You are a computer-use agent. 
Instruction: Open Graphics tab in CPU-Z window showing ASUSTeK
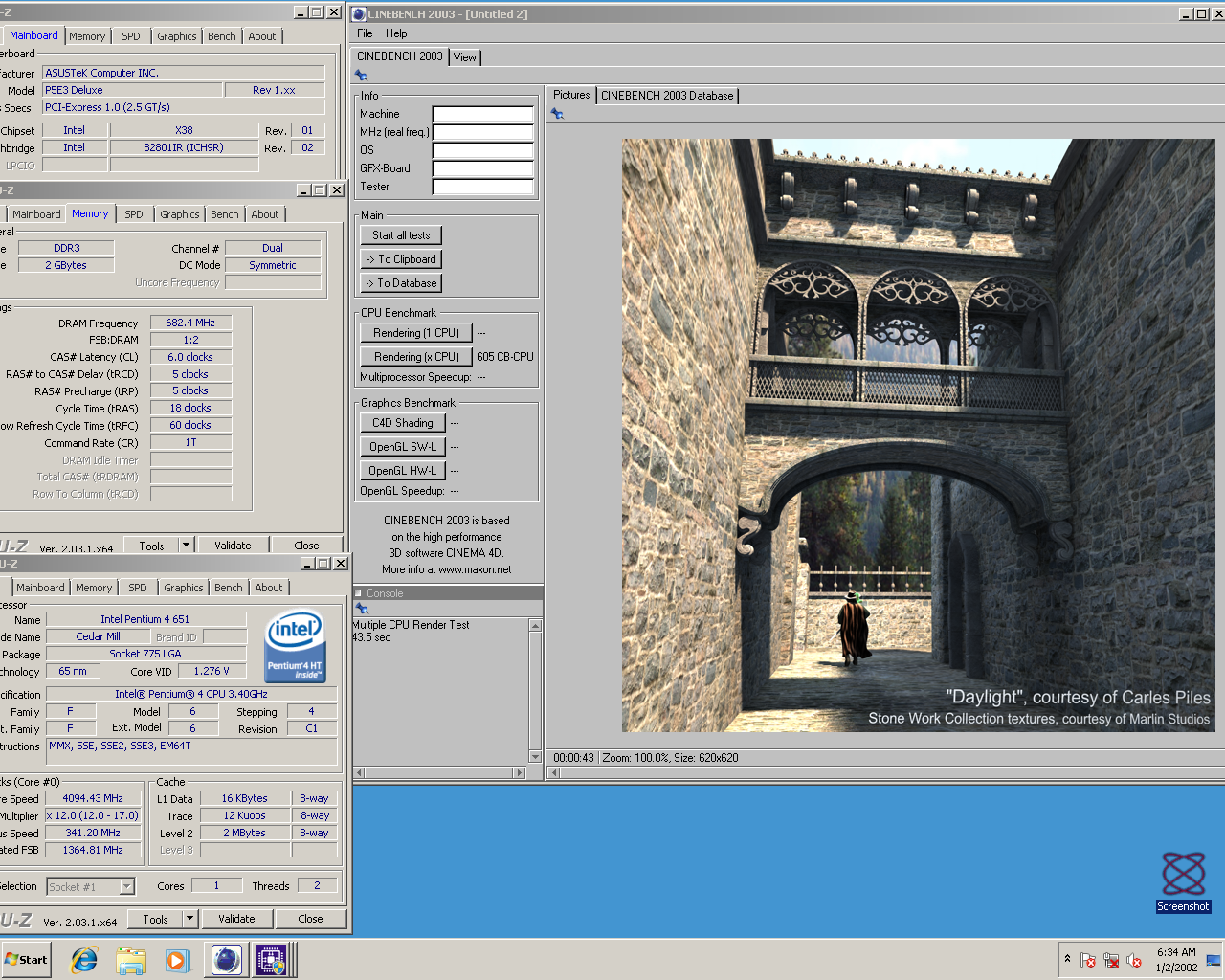[x=177, y=36]
